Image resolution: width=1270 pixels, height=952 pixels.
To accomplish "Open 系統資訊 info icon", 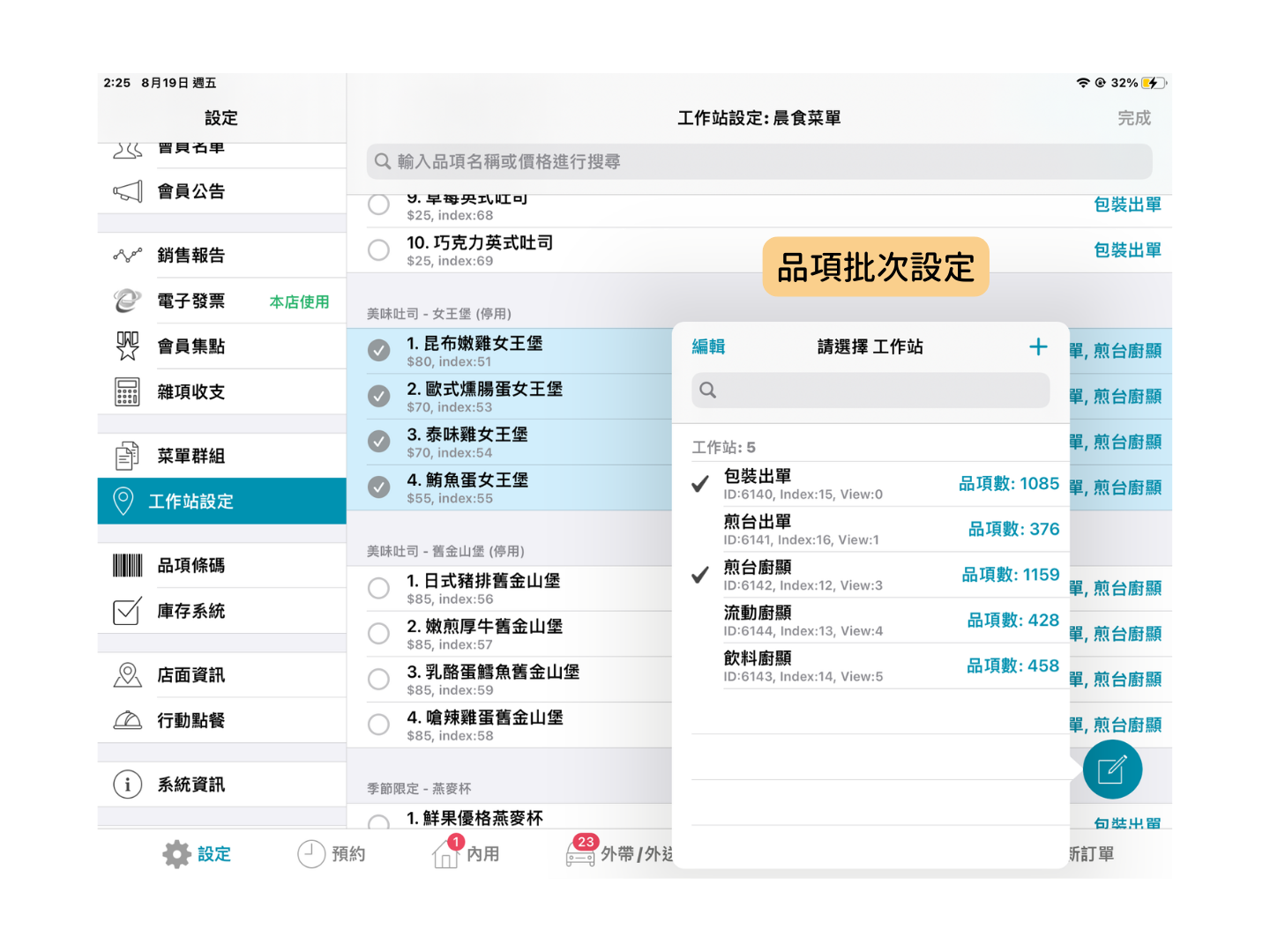I will coord(128,785).
